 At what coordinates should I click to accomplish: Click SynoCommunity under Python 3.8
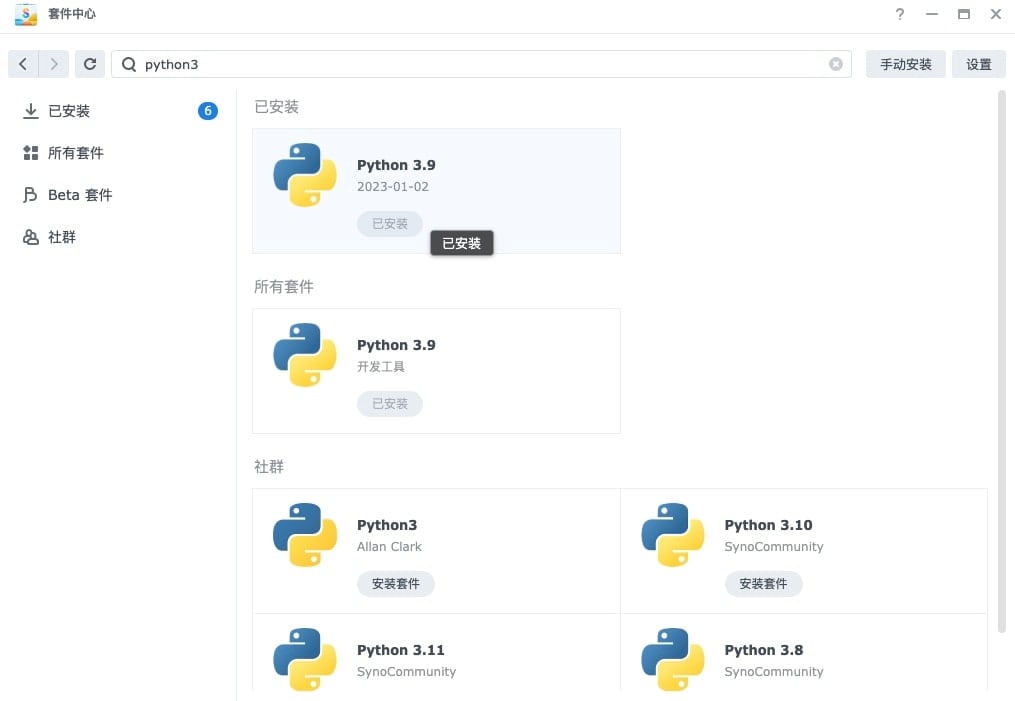click(x=774, y=671)
